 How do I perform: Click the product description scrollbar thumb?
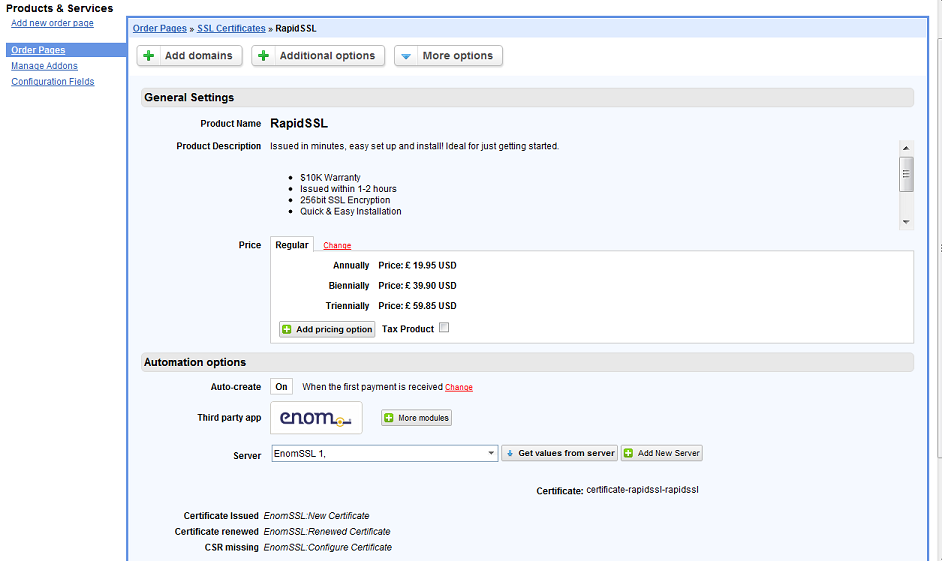tap(906, 174)
